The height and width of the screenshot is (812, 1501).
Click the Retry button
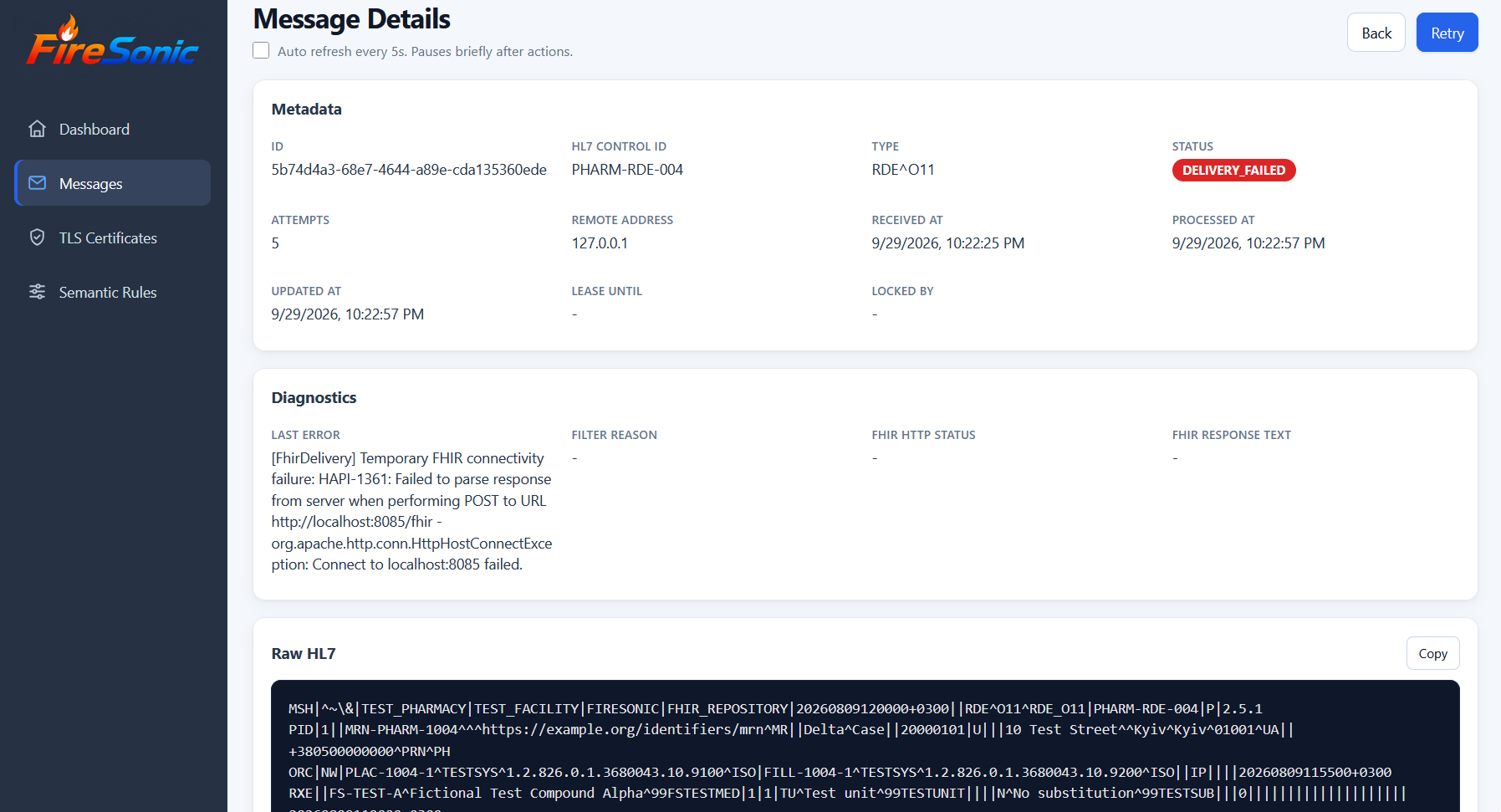pyautogui.click(x=1447, y=33)
